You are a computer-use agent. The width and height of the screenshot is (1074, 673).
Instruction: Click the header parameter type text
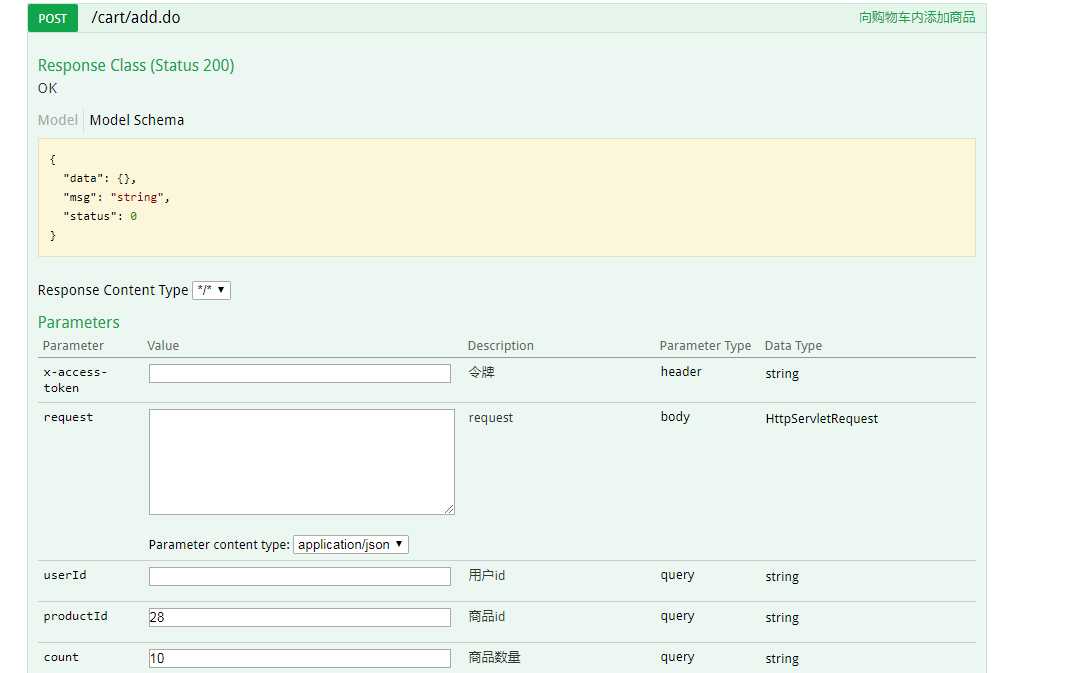coord(682,372)
